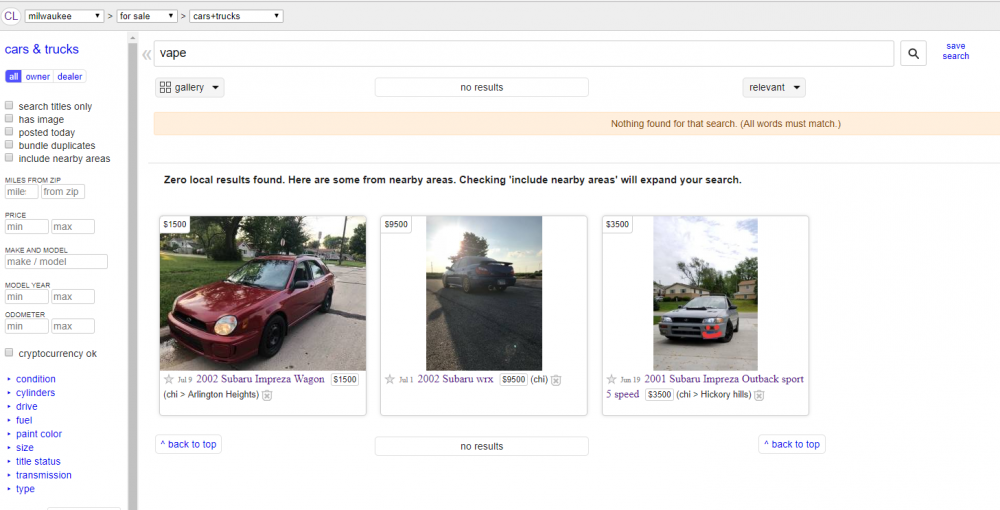The height and width of the screenshot is (510, 1000).
Task: Select the dealer tab
Action: point(70,76)
